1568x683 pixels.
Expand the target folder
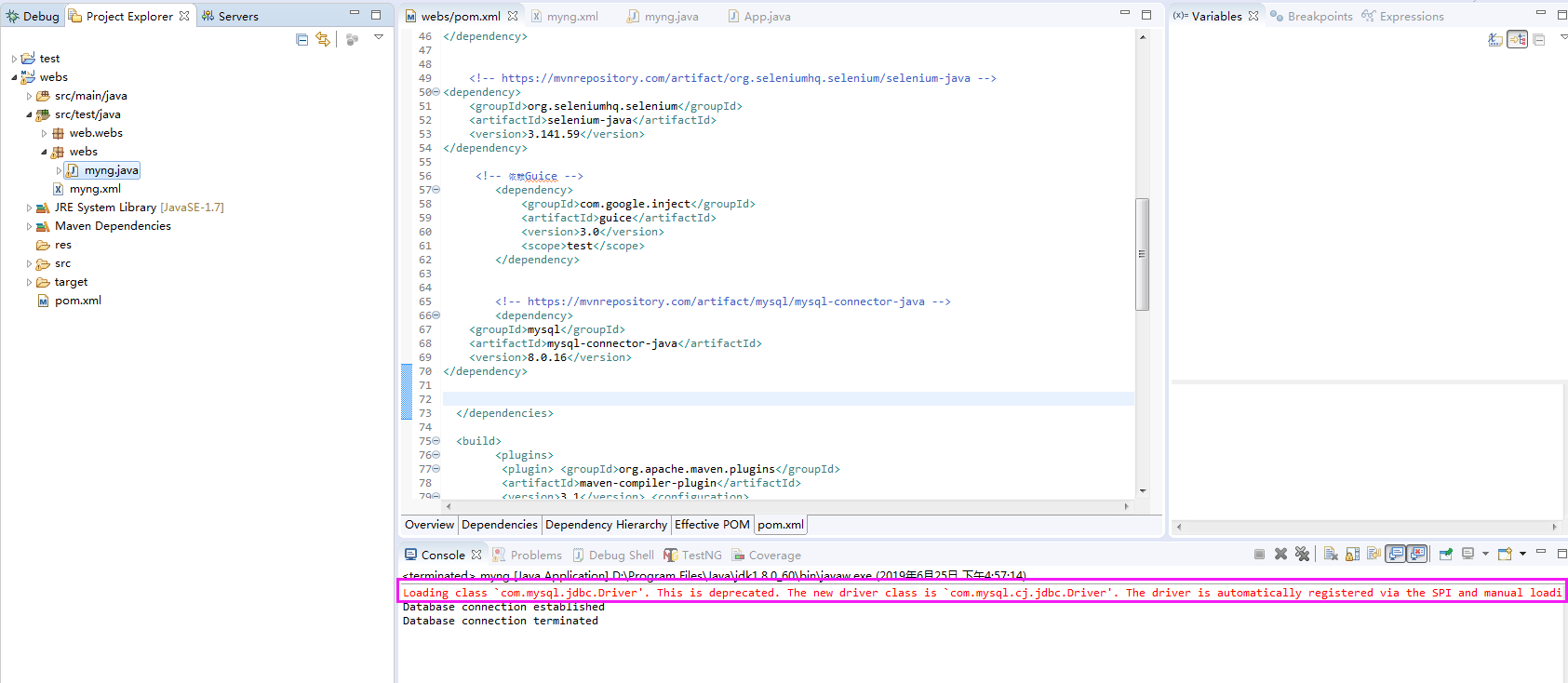point(29,282)
